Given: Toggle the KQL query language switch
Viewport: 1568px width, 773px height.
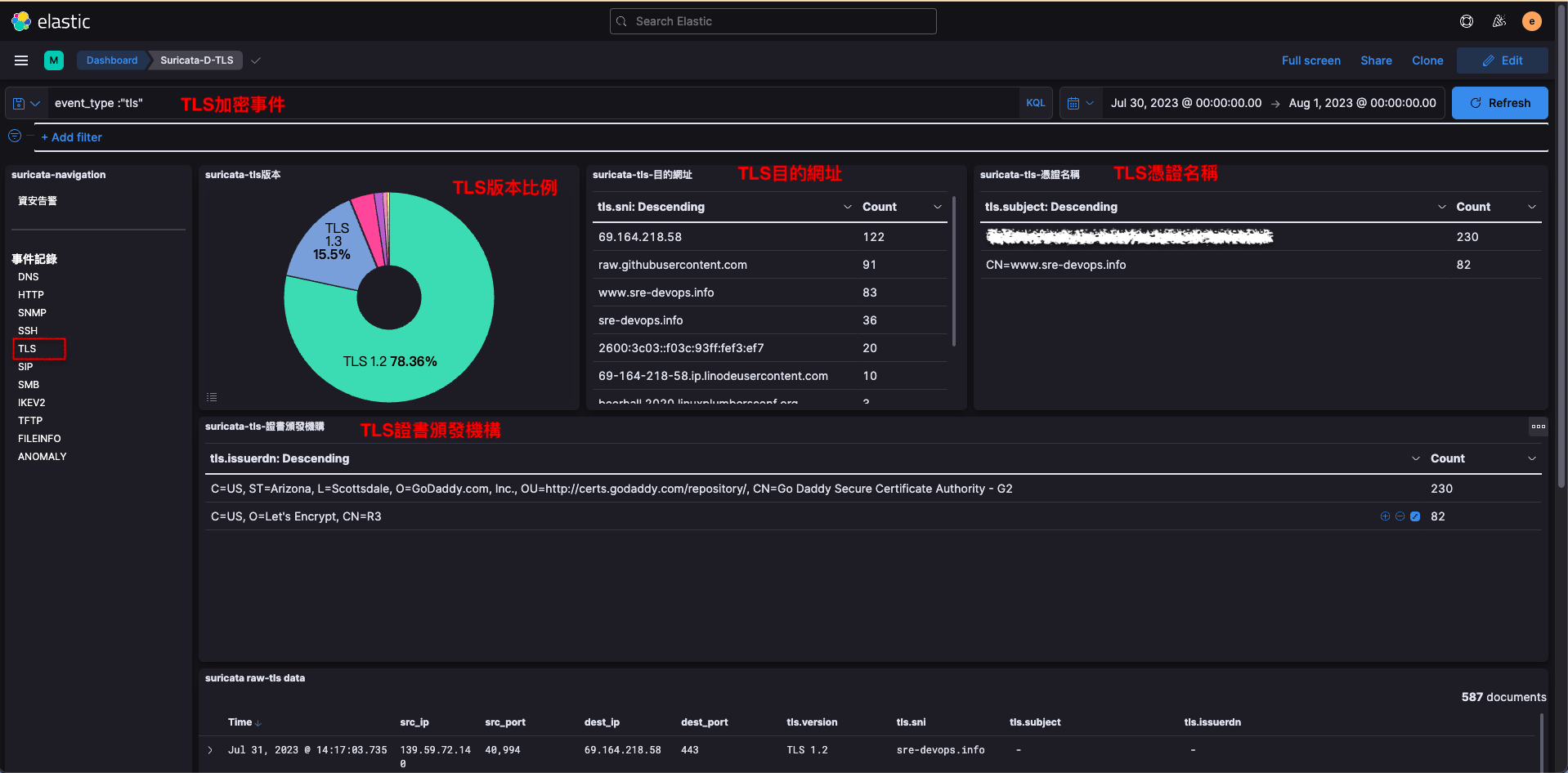Looking at the screenshot, I should click(1036, 103).
